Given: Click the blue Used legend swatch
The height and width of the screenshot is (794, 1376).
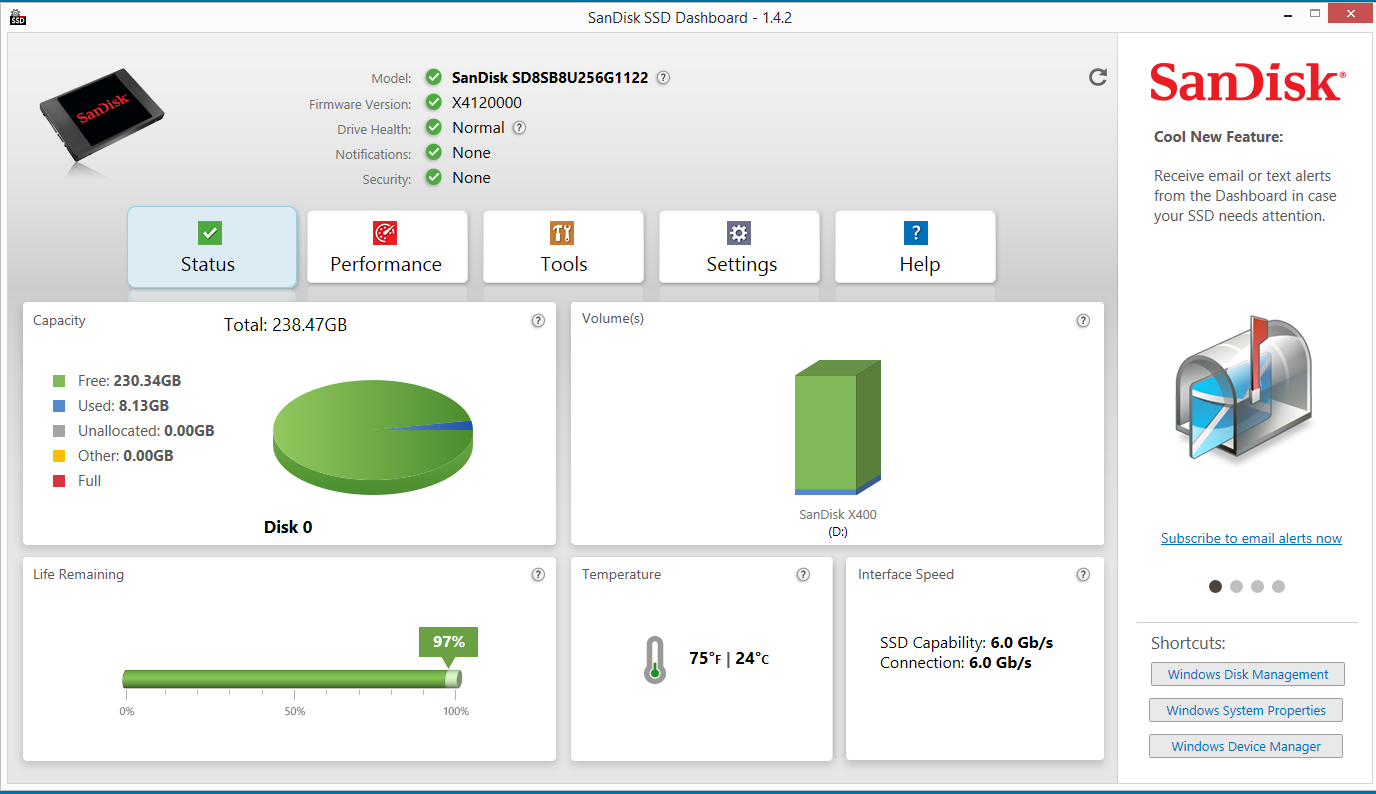Looking at the screenshot, I should click(x=59, y=406).
